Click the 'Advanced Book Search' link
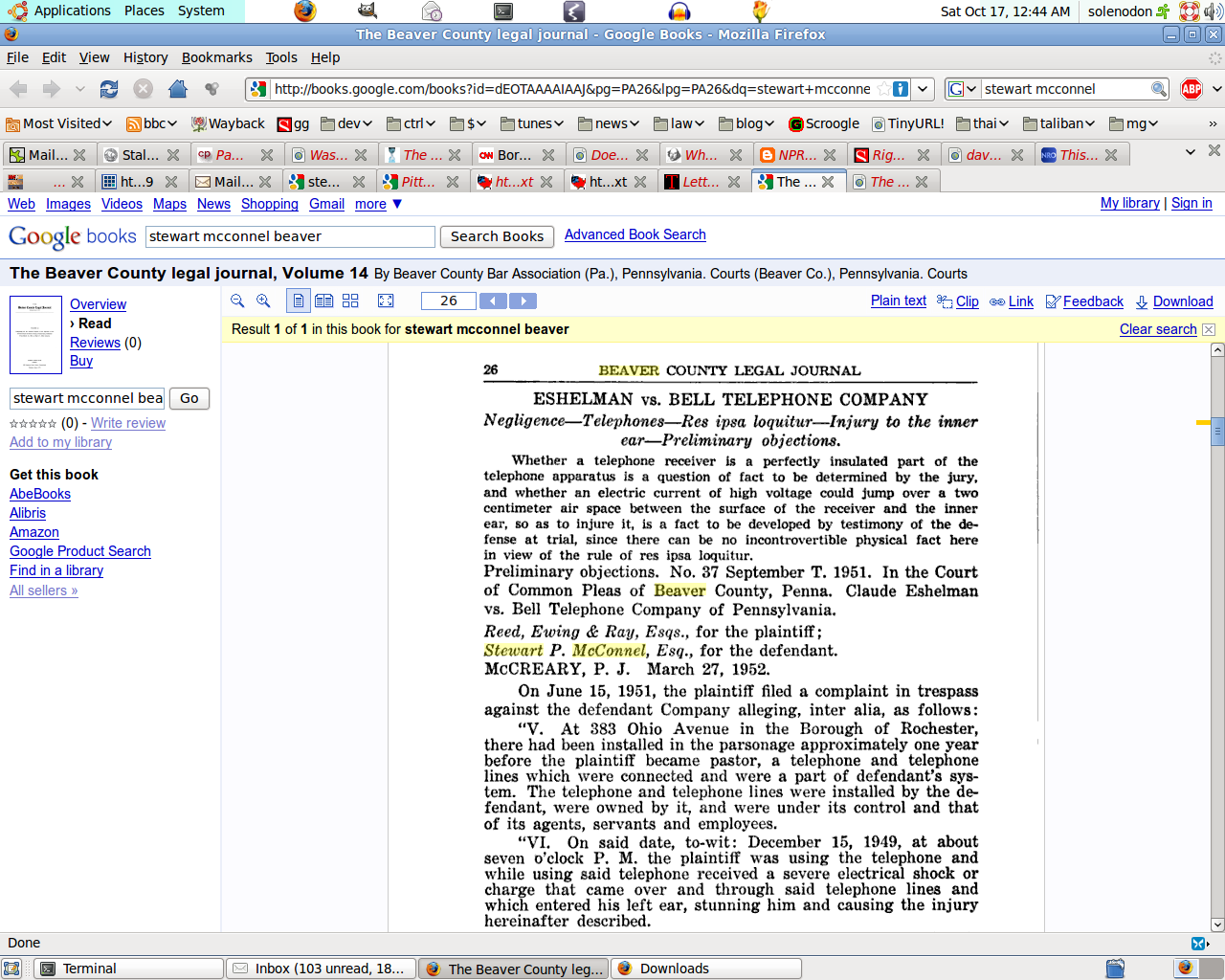The width and height of the screenshot is (1225, 980). [x=635, y=234]
